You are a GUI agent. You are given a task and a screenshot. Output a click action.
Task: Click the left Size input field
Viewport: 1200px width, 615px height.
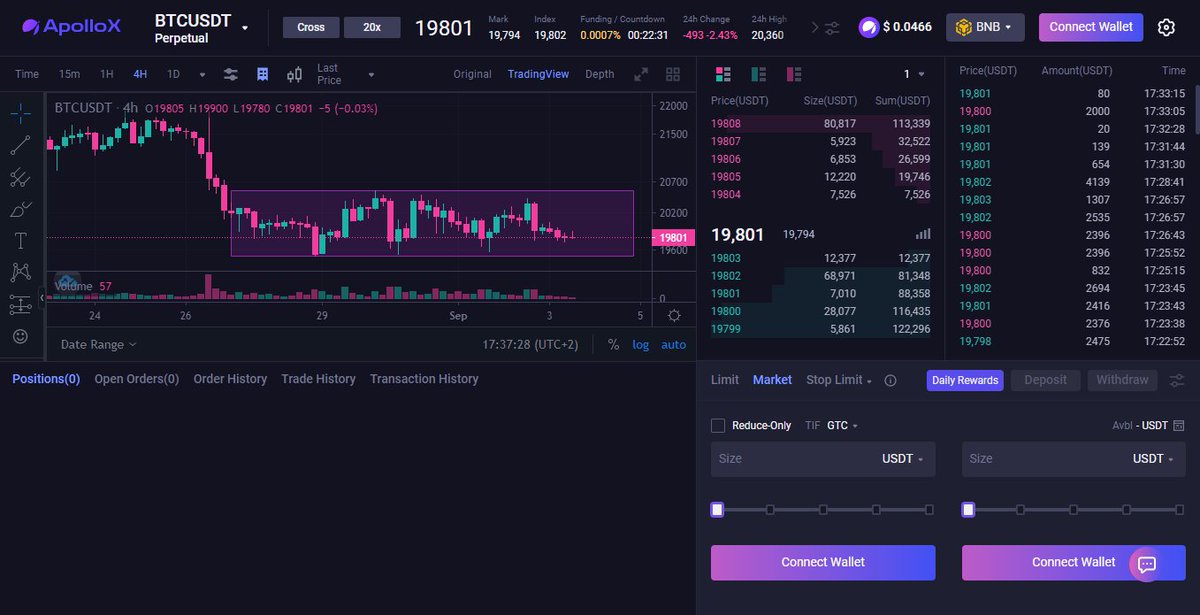point(823,459)
